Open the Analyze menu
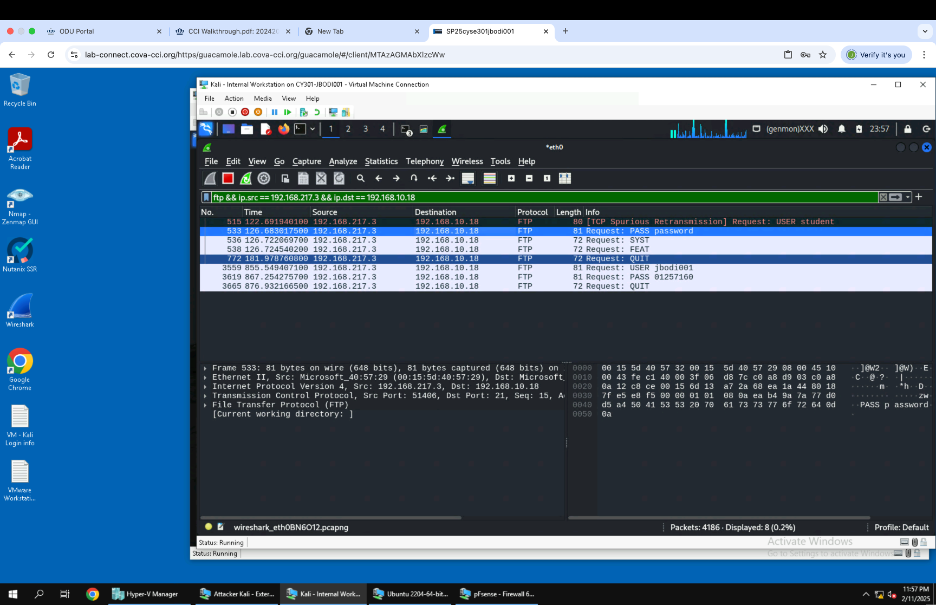Screen dimensions: 936x606 click(x=343, y=161)
